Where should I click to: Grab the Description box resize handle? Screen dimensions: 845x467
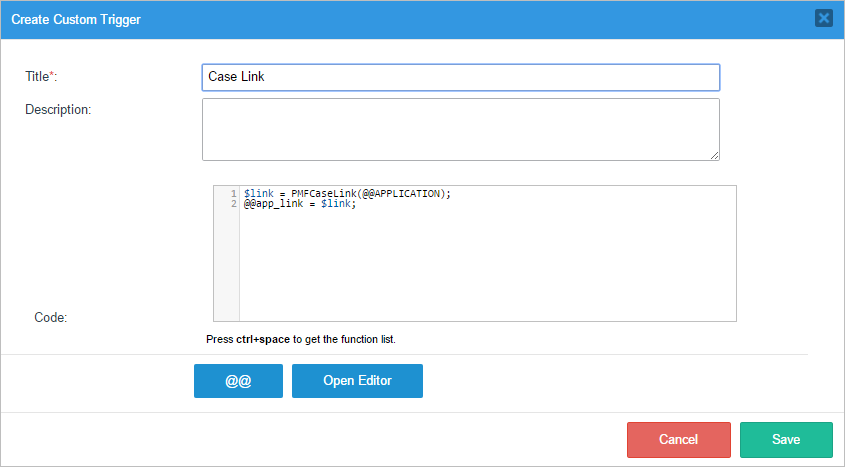tap(714, 155)
